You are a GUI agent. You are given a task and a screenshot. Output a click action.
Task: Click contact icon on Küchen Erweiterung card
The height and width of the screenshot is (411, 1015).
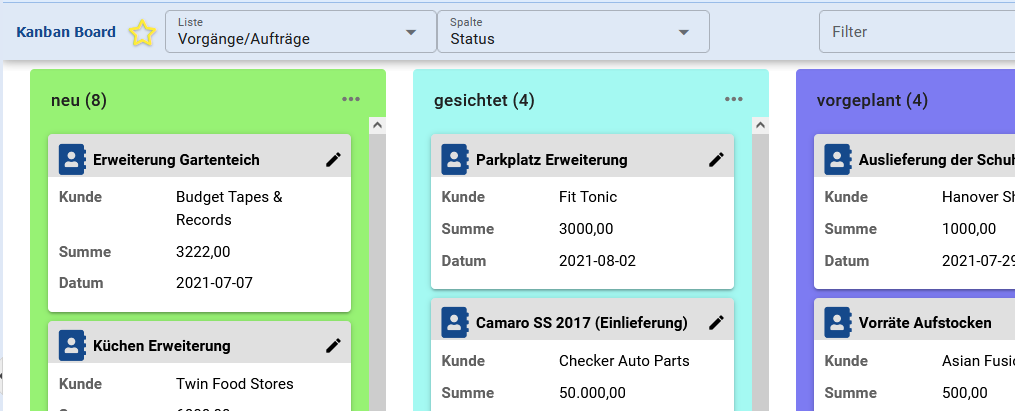73,346
